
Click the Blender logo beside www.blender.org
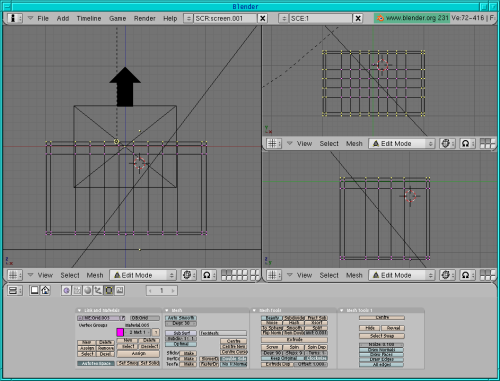pyautogui.click(x=380, y=18)
